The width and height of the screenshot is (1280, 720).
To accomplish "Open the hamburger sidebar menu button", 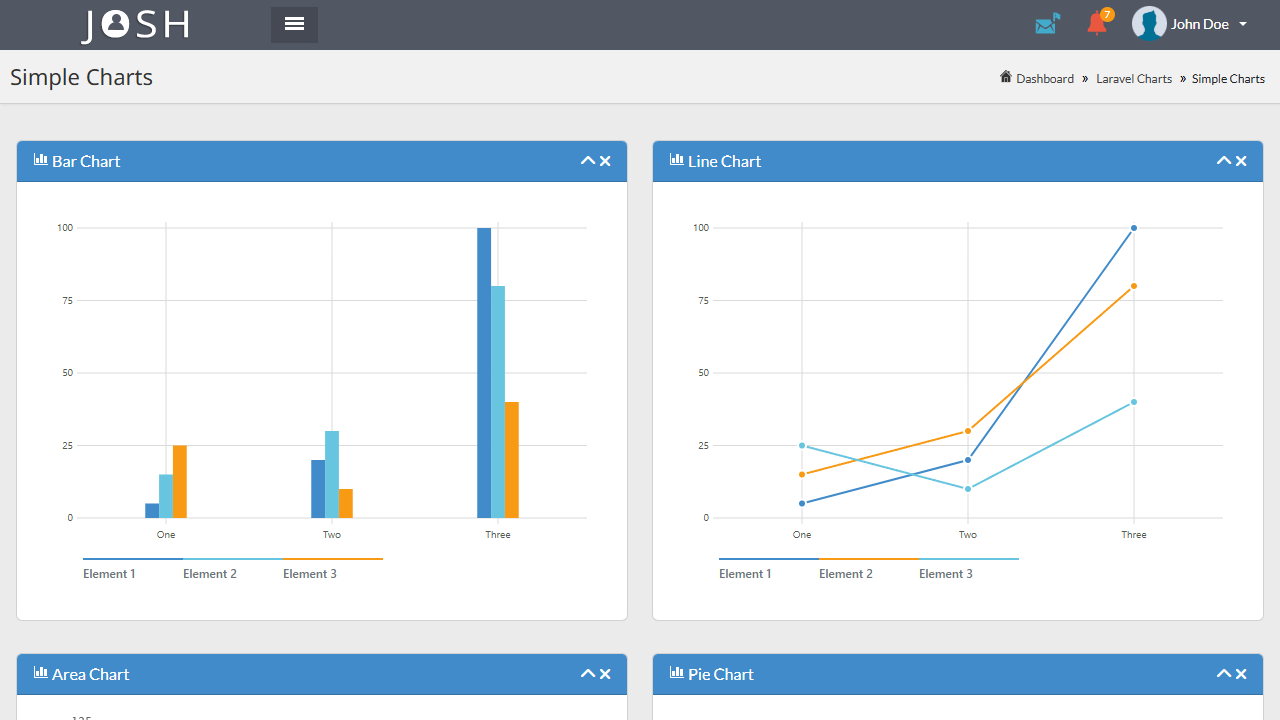I will point(294,24).
